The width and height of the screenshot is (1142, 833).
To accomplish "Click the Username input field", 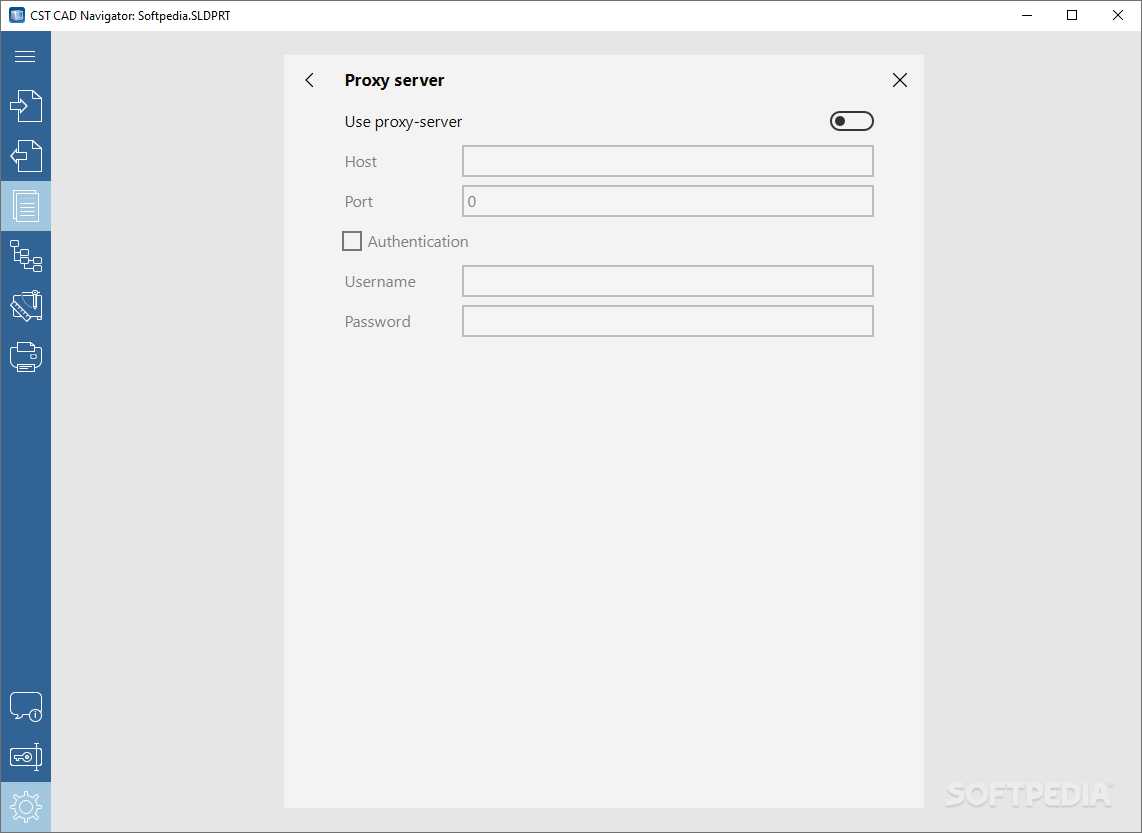I will tap(667, 281).
